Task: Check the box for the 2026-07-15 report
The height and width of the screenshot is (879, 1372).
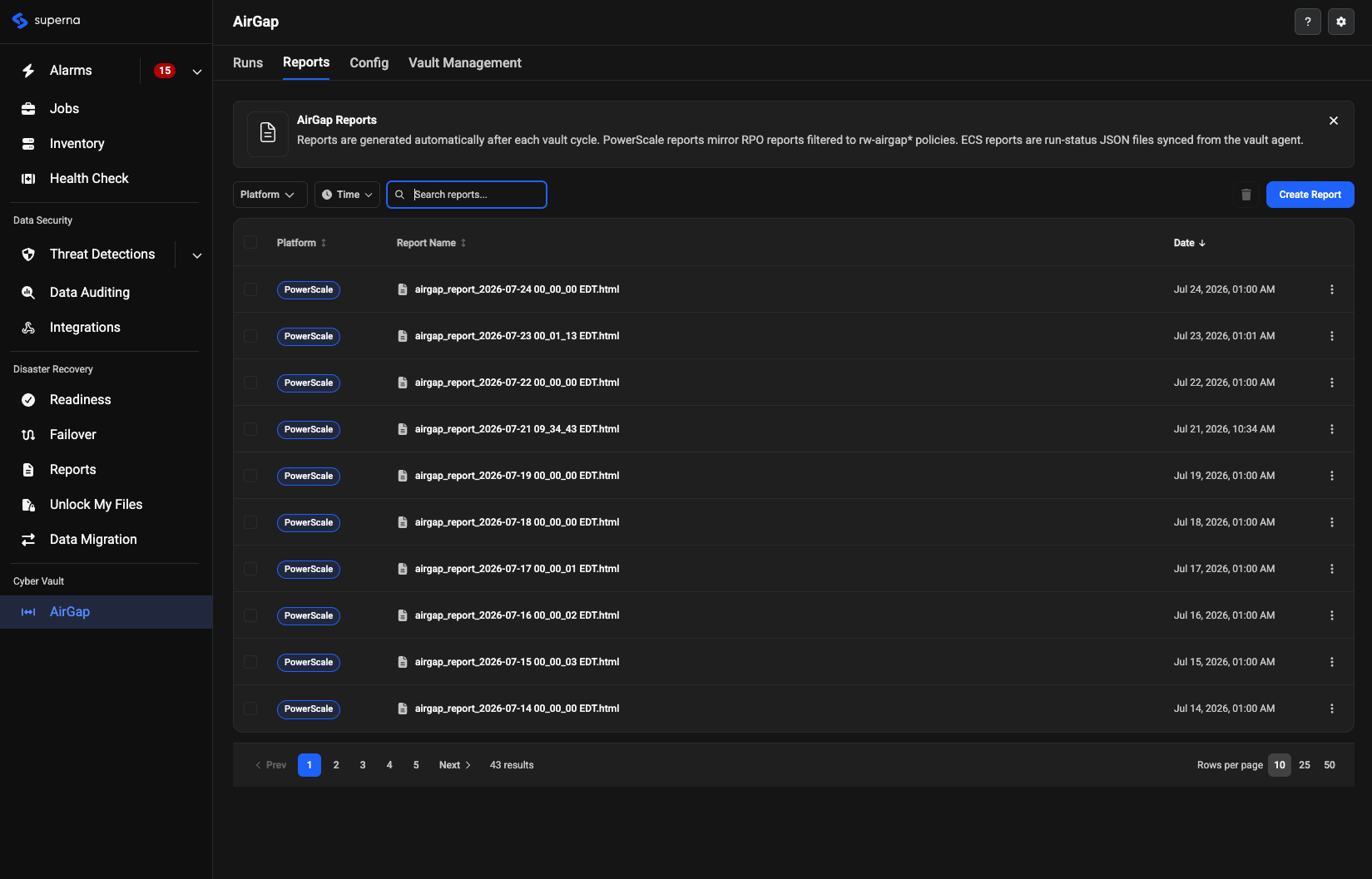Action: pyautogui.click(x=250, y=662)
